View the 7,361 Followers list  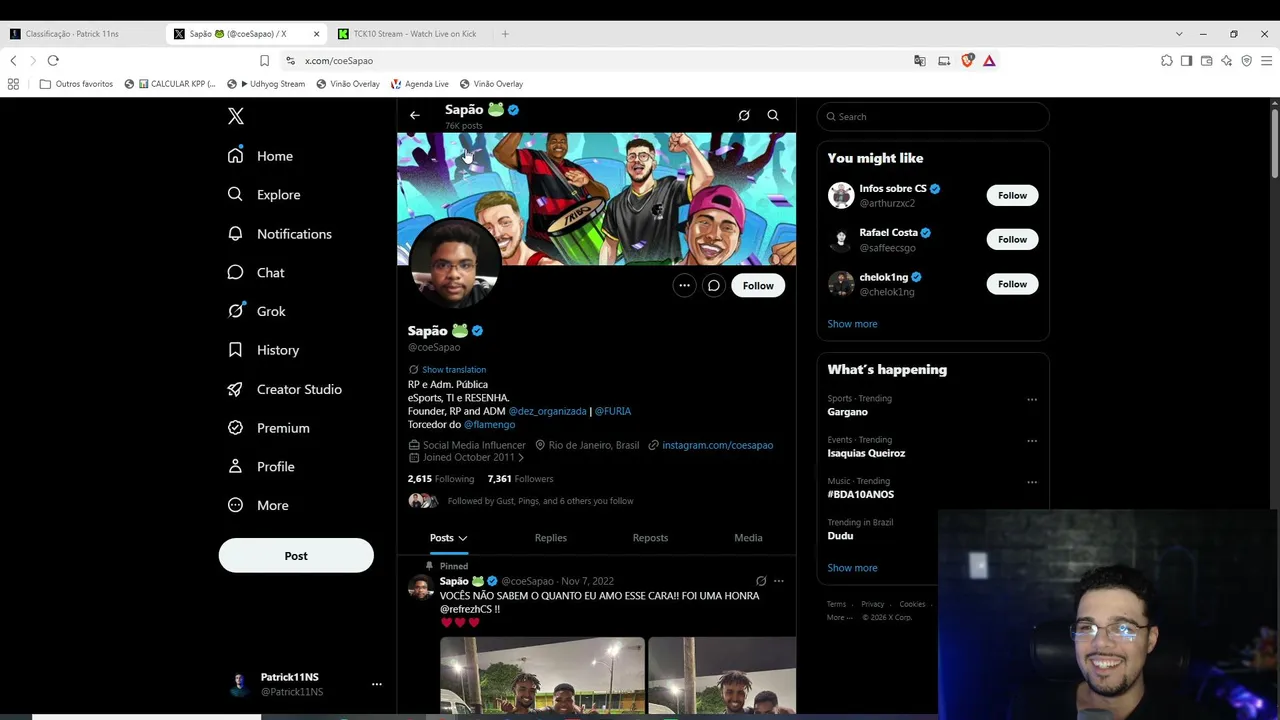tap(520, 479)
